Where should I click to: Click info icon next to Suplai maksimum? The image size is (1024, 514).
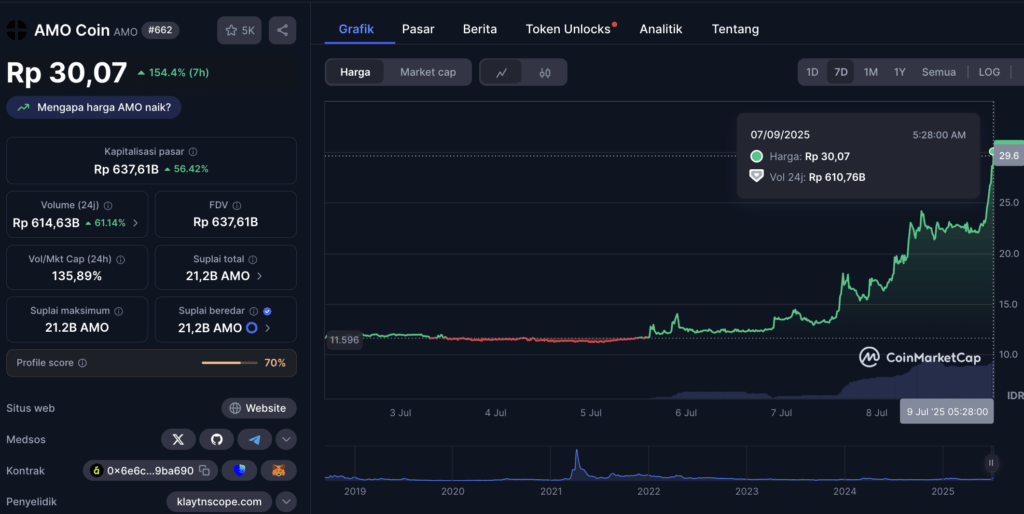(x=118, y=311)
